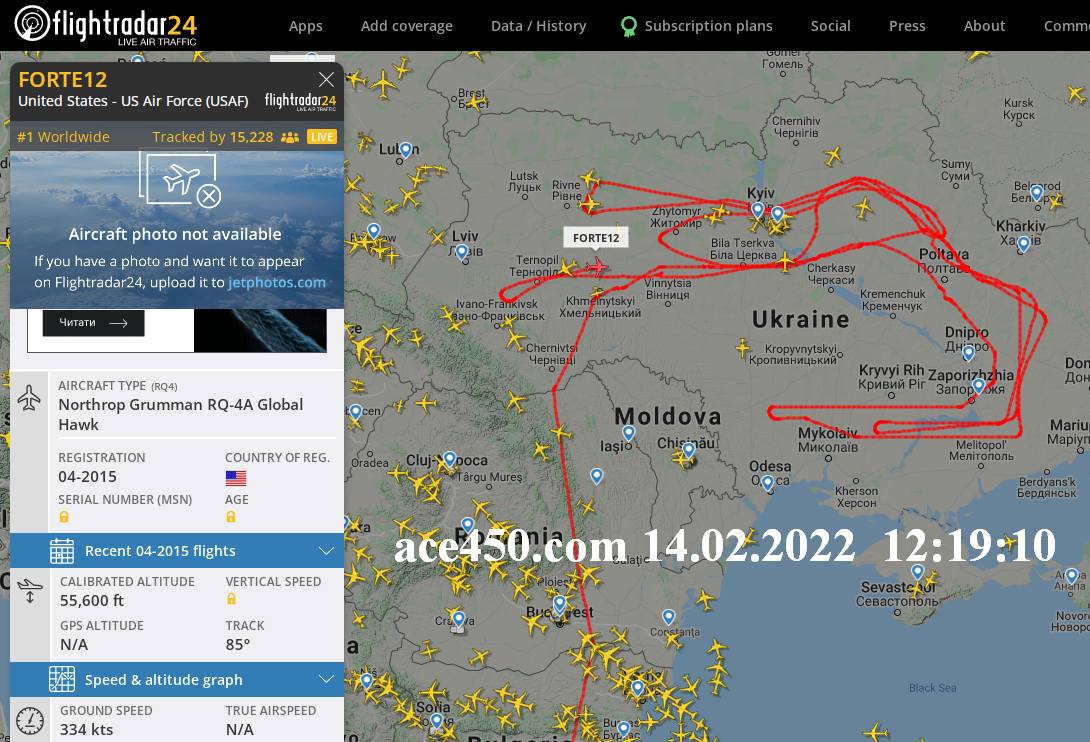Click the locked Age padlock icon

[231, 517]
